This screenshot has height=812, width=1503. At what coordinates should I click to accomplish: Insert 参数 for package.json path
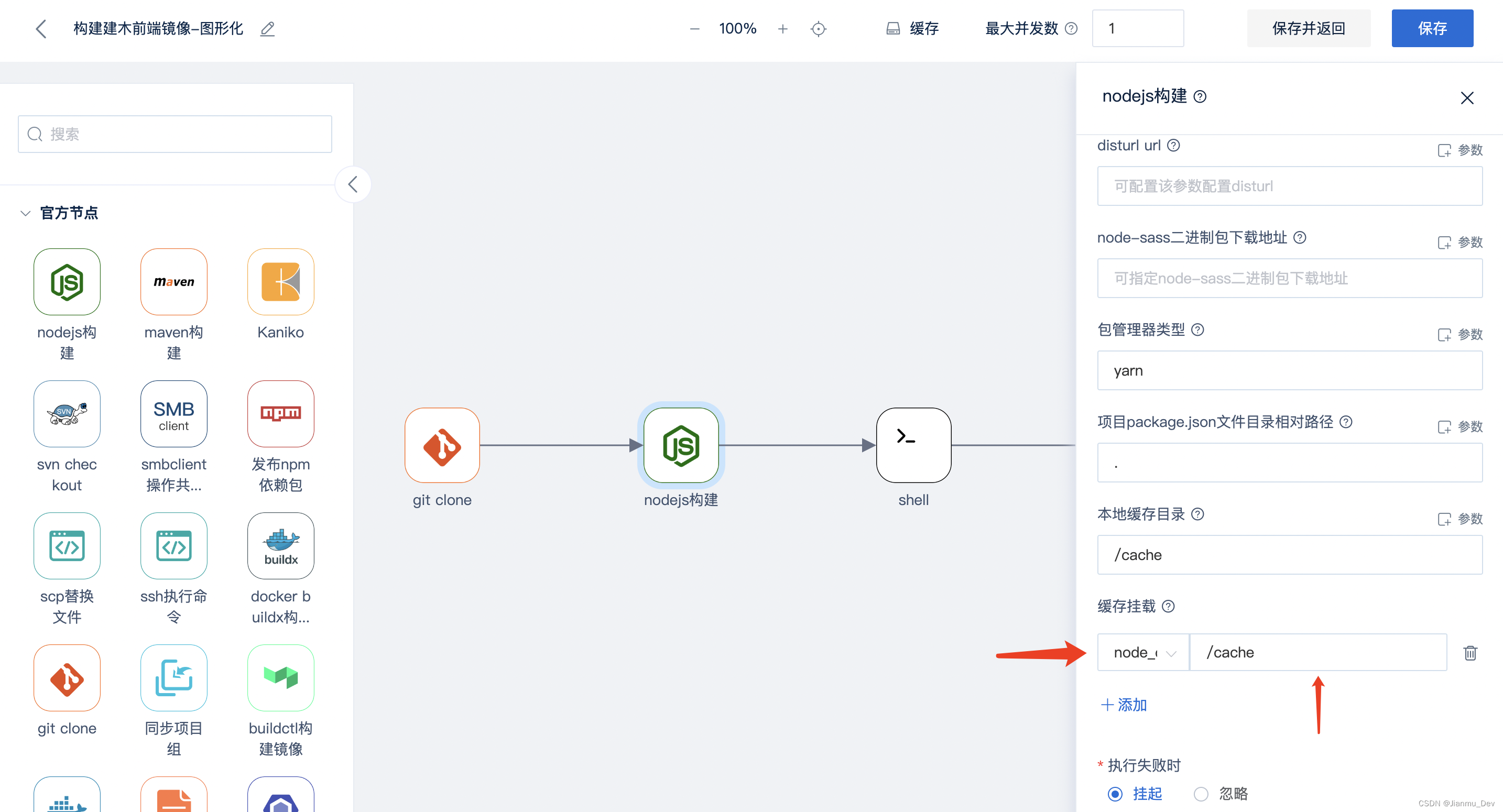1461,426
